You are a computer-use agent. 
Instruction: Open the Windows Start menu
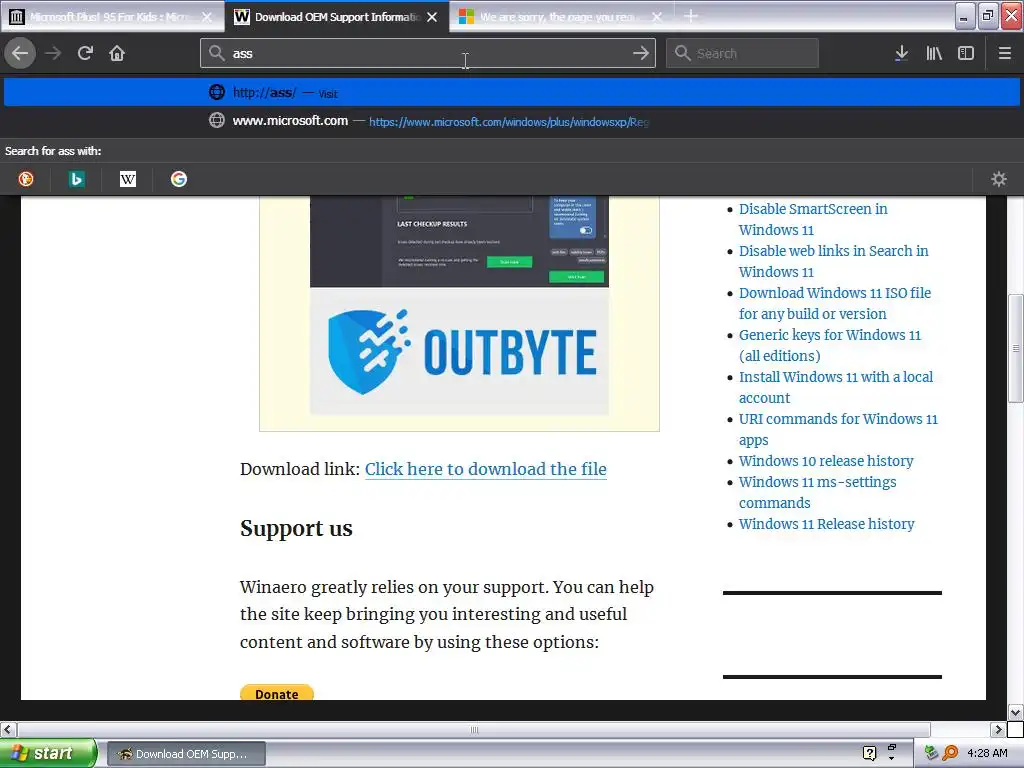(48, 753)
